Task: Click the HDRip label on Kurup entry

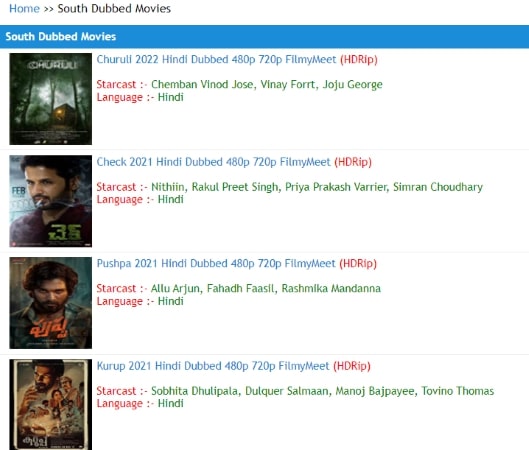Action: point(352,366)
